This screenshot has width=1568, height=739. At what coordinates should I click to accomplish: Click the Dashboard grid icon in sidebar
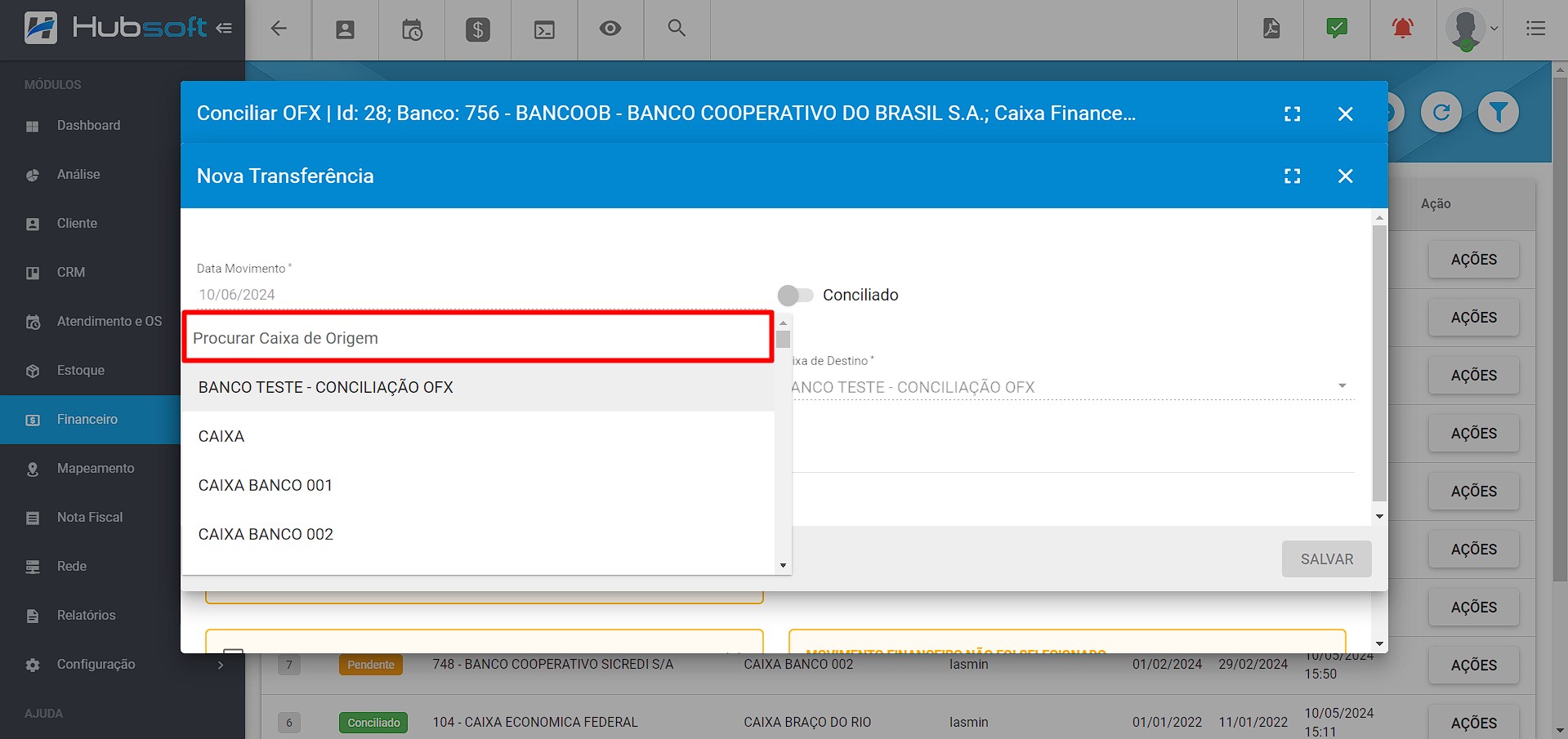click(33, 127)
